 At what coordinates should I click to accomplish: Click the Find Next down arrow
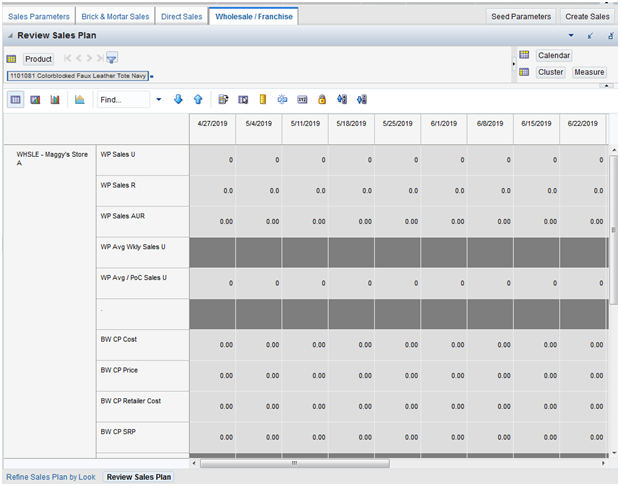[178, 99]
